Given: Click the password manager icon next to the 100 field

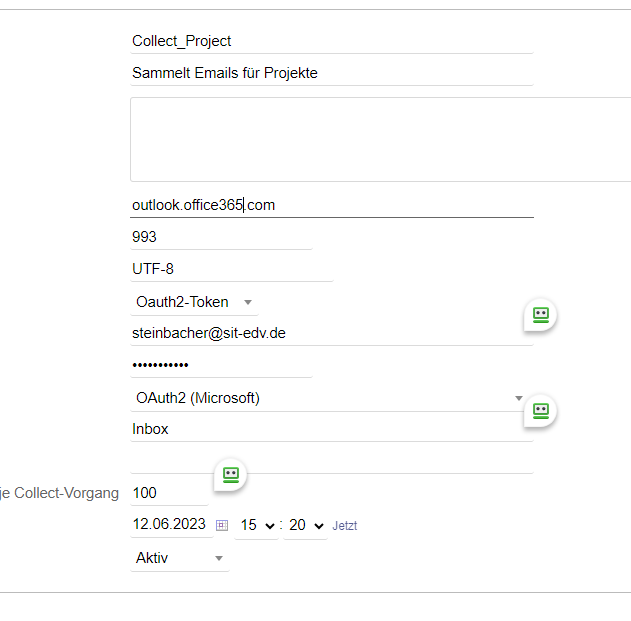Looking at the screenshot, I should pos(230,474).
